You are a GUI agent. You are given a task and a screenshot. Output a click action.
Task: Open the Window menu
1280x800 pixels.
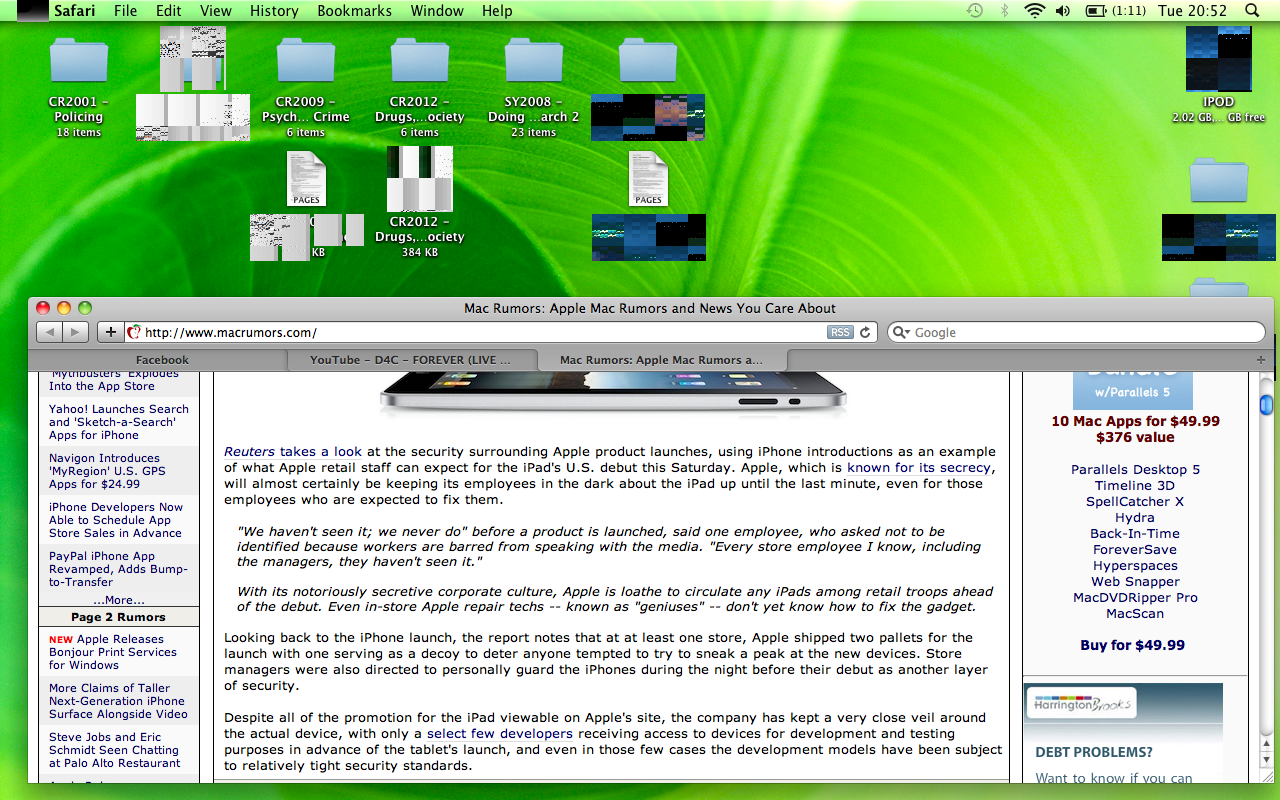click(x=437, y=11)
